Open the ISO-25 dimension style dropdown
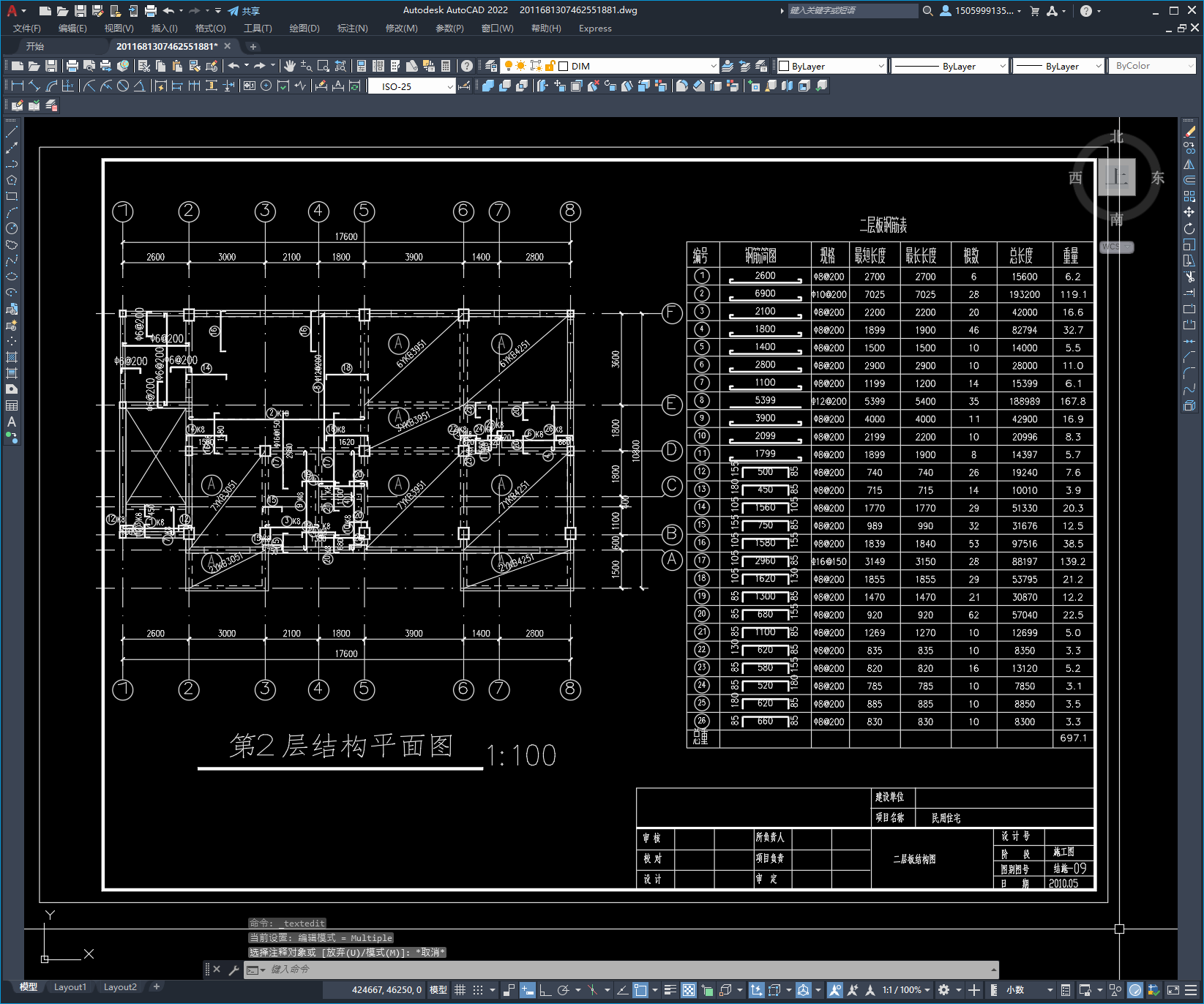 coord(449,86)
